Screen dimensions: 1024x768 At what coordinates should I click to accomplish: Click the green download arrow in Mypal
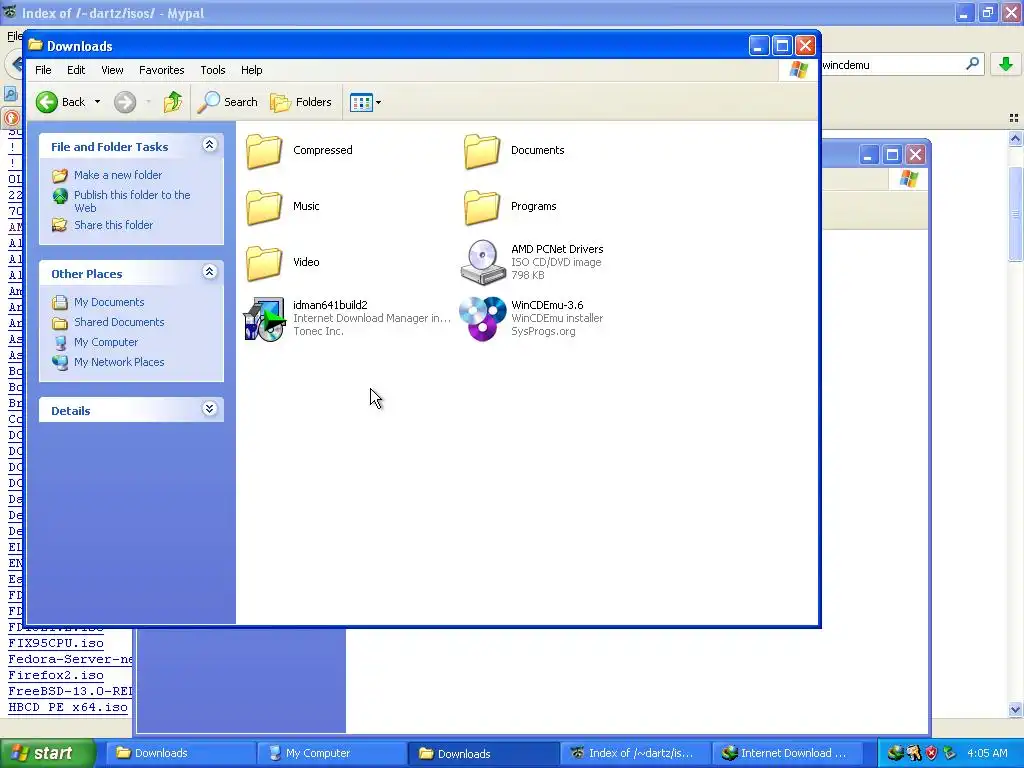[1006, 64]
